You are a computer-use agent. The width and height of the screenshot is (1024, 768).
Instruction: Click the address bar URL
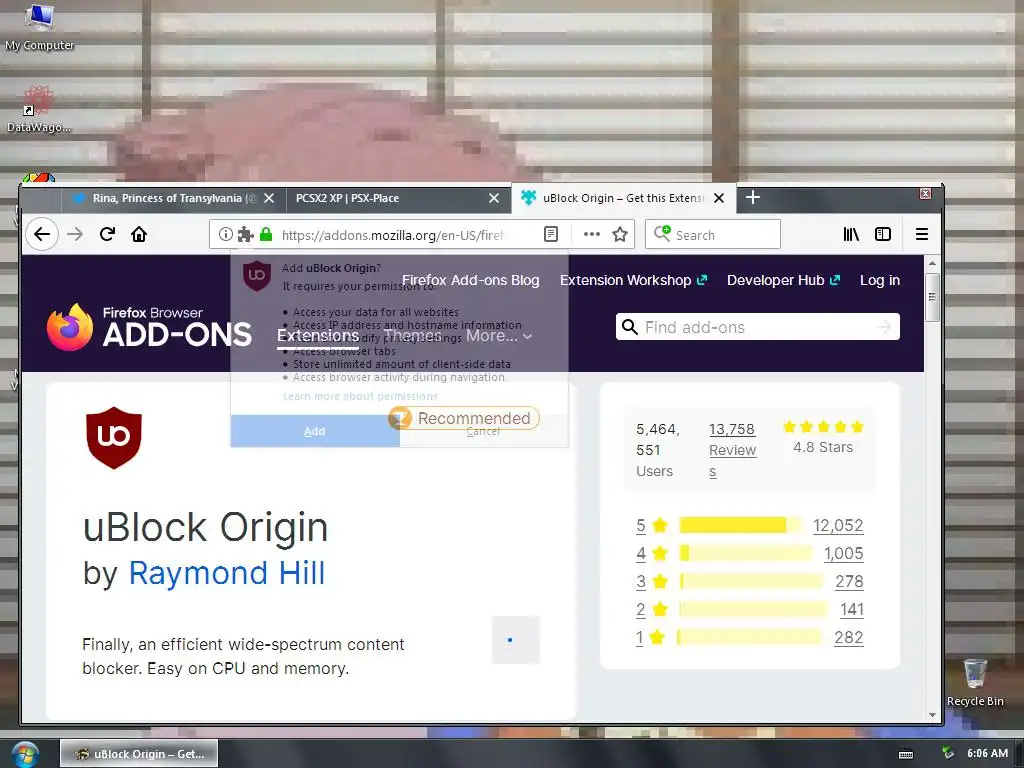pos(392,235)
